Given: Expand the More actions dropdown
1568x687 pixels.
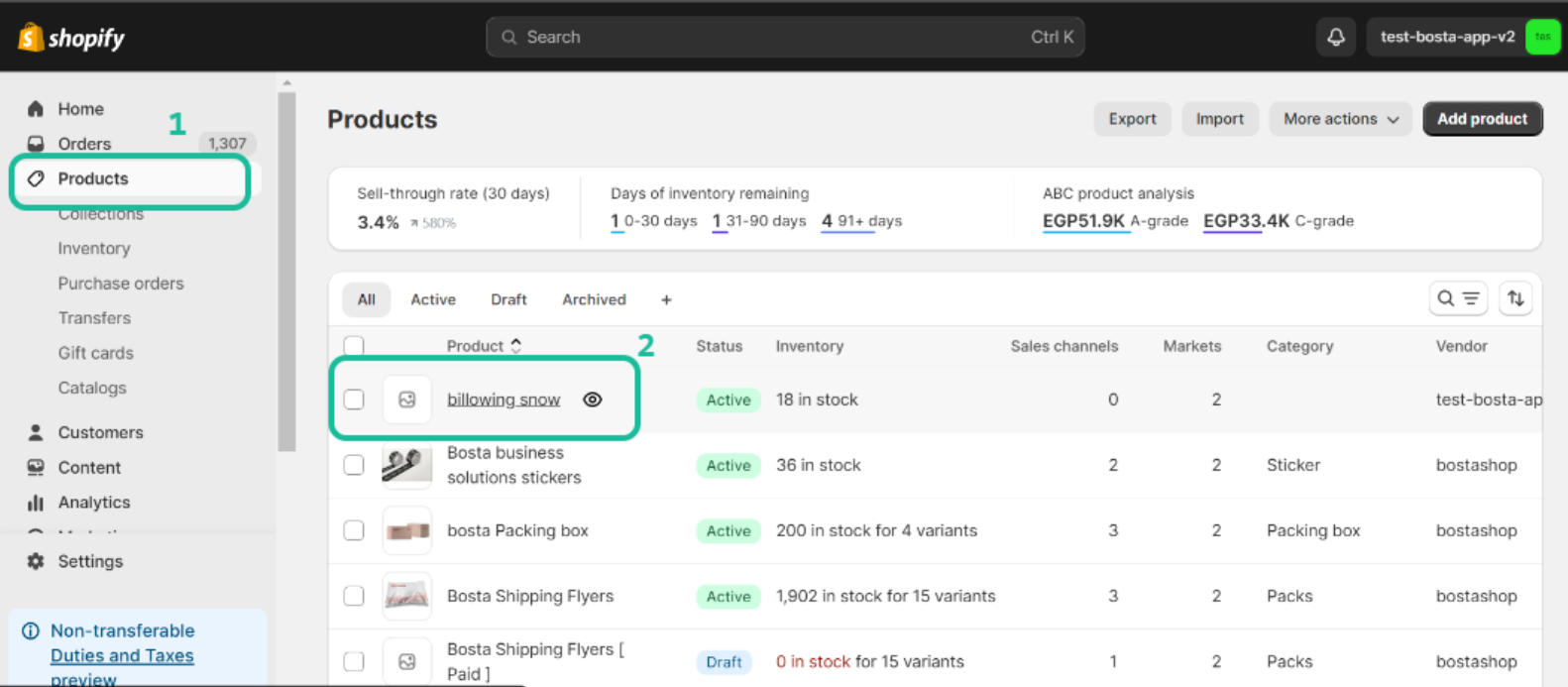Looking at the screenshot, I should [x=1340, y=119].
